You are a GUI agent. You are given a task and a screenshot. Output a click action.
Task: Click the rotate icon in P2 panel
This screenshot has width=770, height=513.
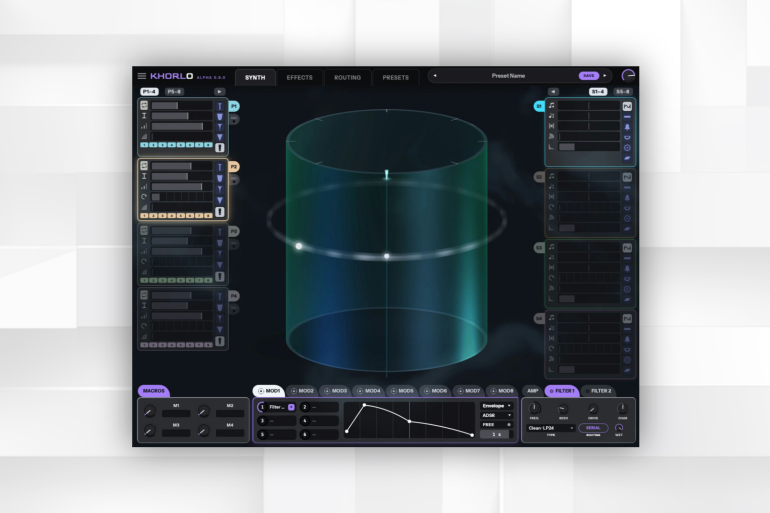click(x=144, y=197)
